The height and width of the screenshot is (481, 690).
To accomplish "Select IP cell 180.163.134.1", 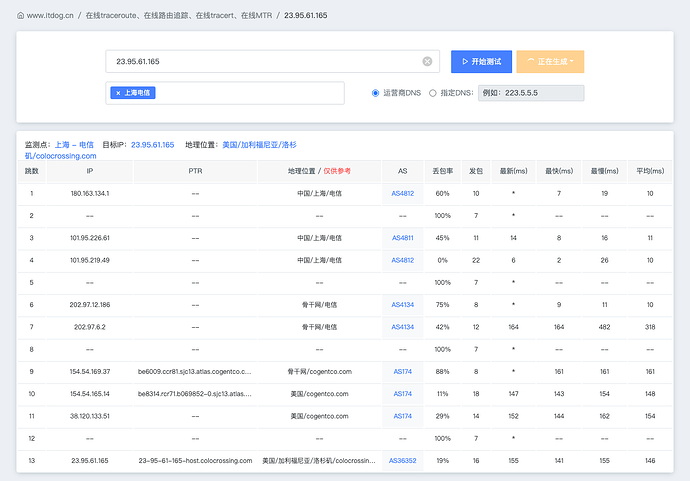I will pyautogui.click(x=90, y=193).
